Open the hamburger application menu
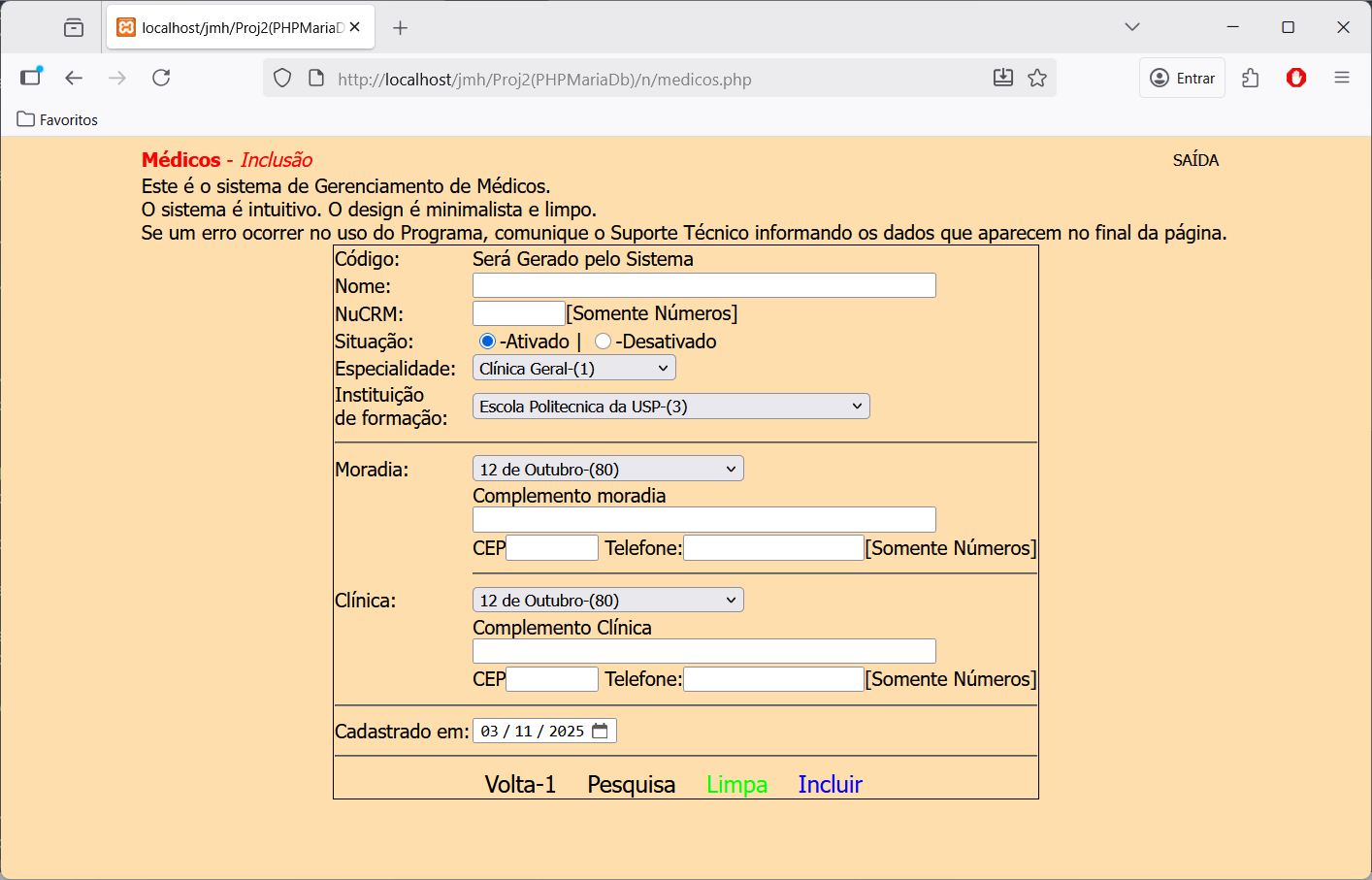1372x880 pixels. click(1342, 78)
